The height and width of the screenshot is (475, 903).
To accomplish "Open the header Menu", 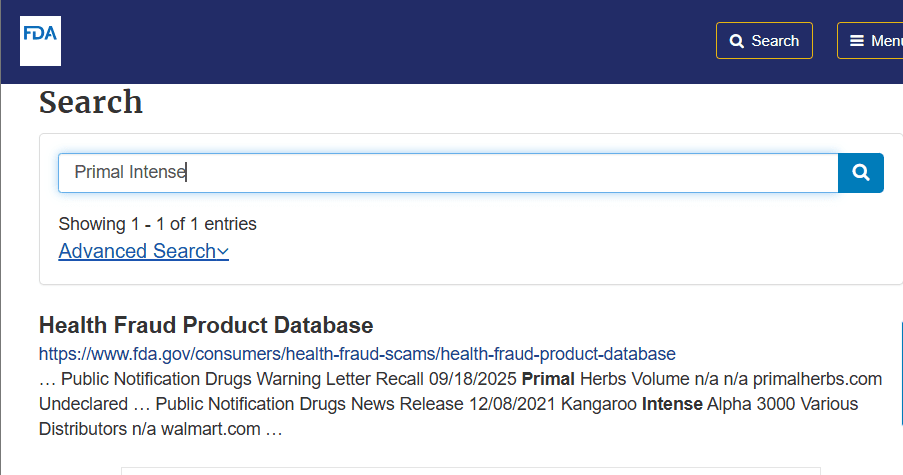I will coord(870,40).
